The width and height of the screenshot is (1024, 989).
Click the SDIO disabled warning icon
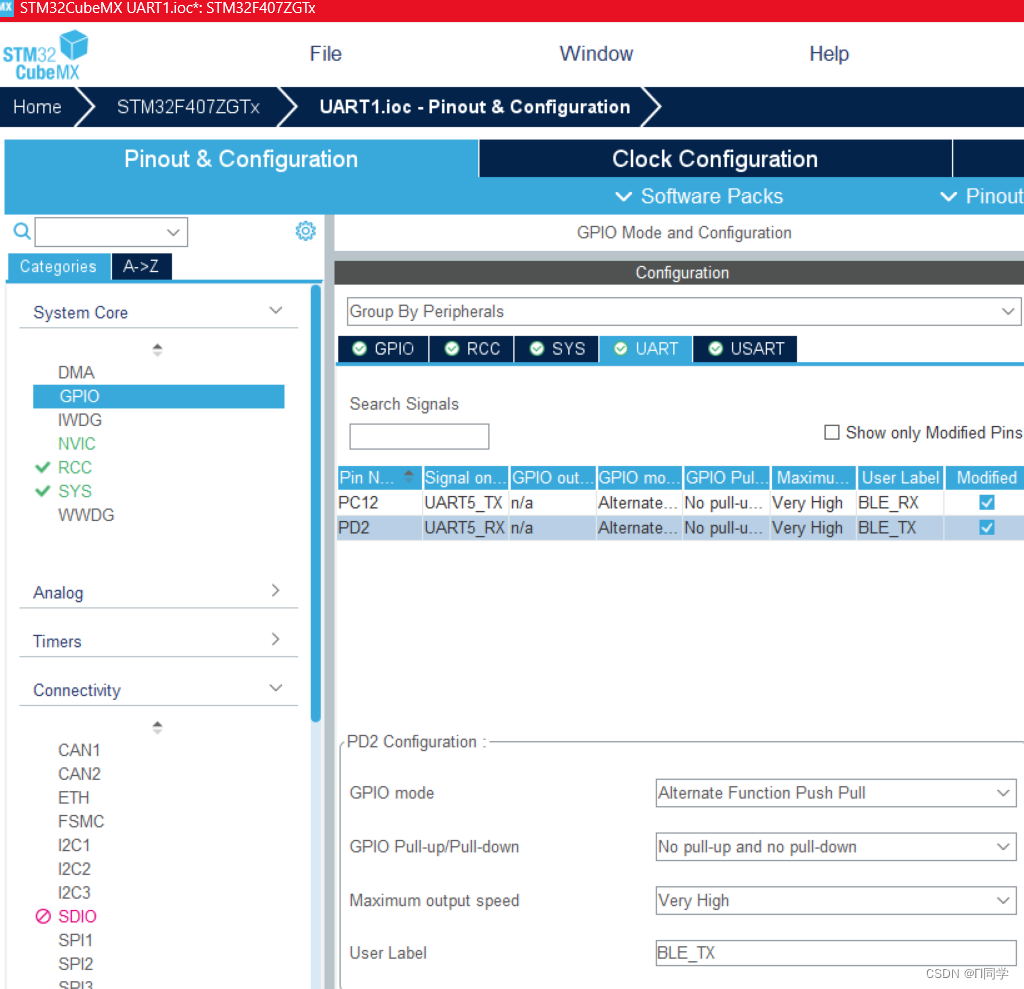click(x=43, y=916)
